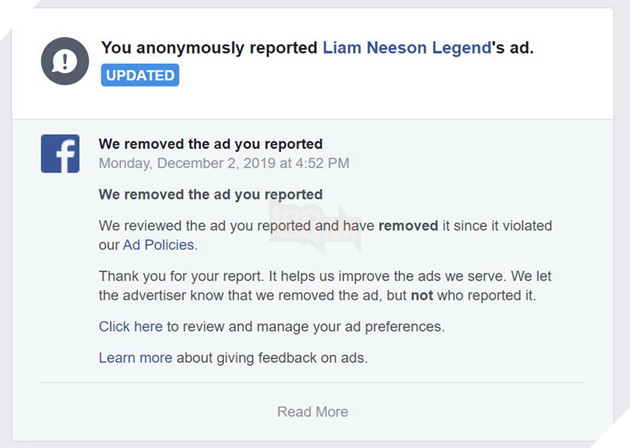Open "Learn more" about ad feedback
This screenshot has width=630, height=448.
pos(135,357)
